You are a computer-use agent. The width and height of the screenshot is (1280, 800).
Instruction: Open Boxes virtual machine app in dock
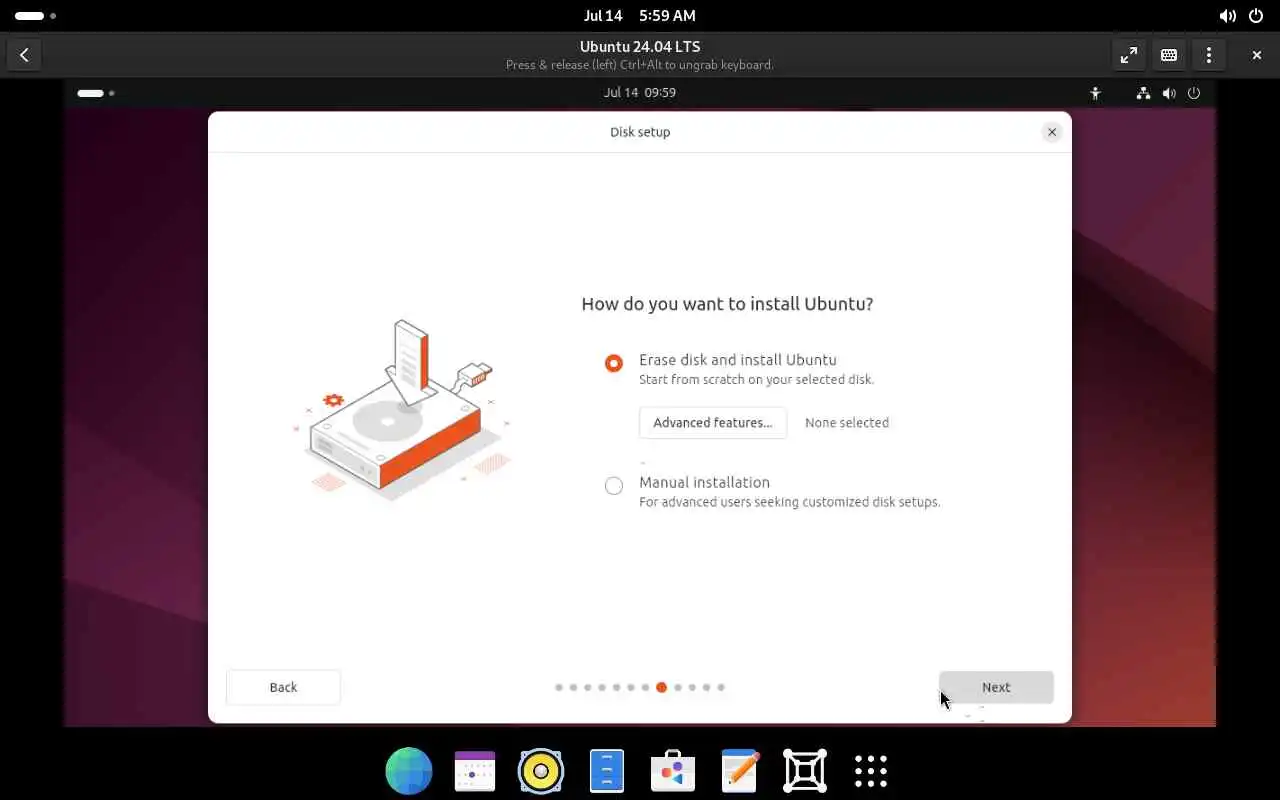805,771
